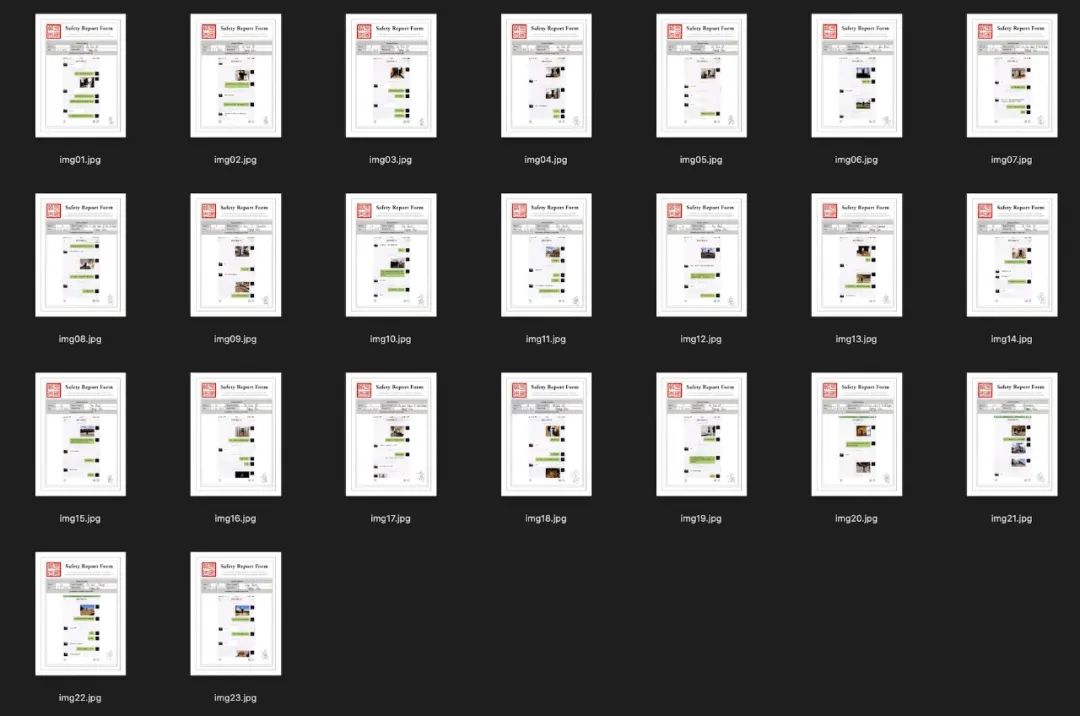Select the img03.jpg thumbnail

coord(391,76)
